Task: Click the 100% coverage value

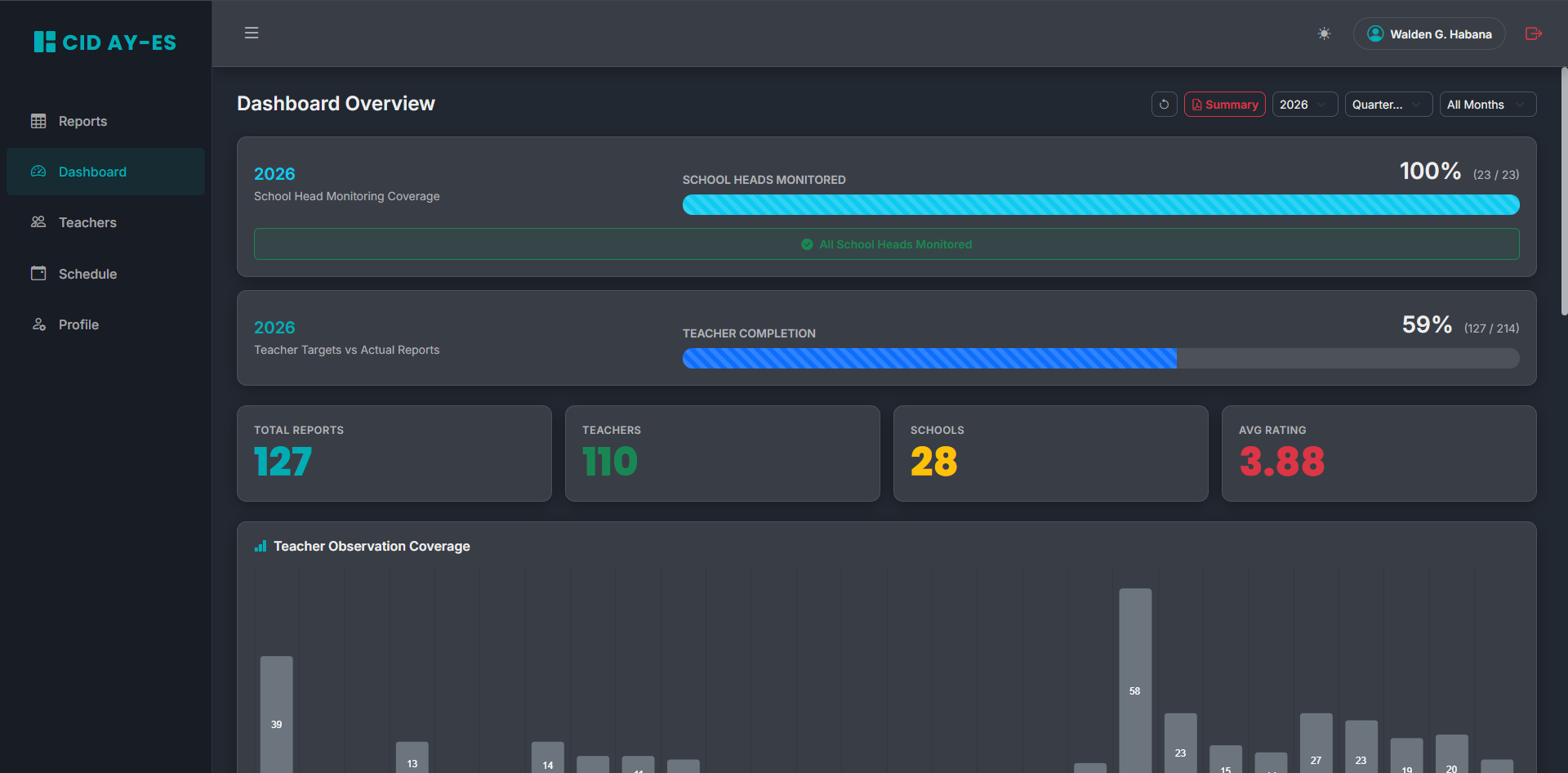Action: 1430,171
